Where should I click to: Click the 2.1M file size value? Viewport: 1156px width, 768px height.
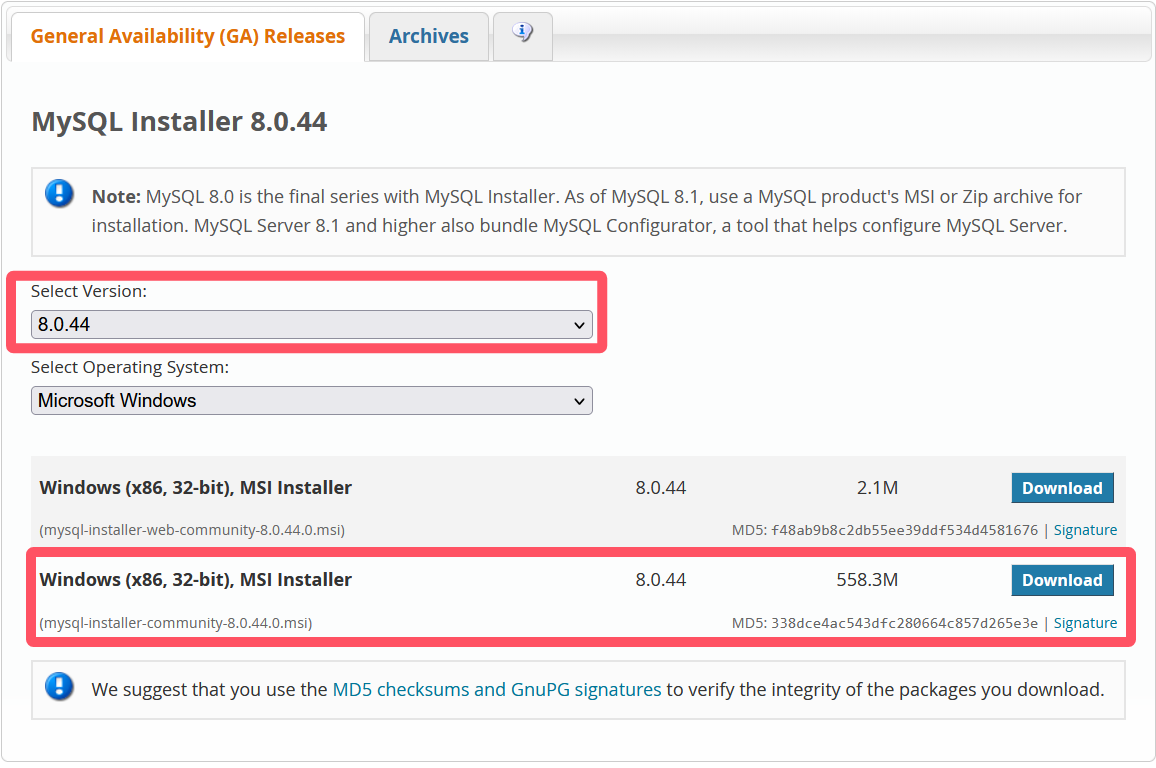click(x=877, y=488)
